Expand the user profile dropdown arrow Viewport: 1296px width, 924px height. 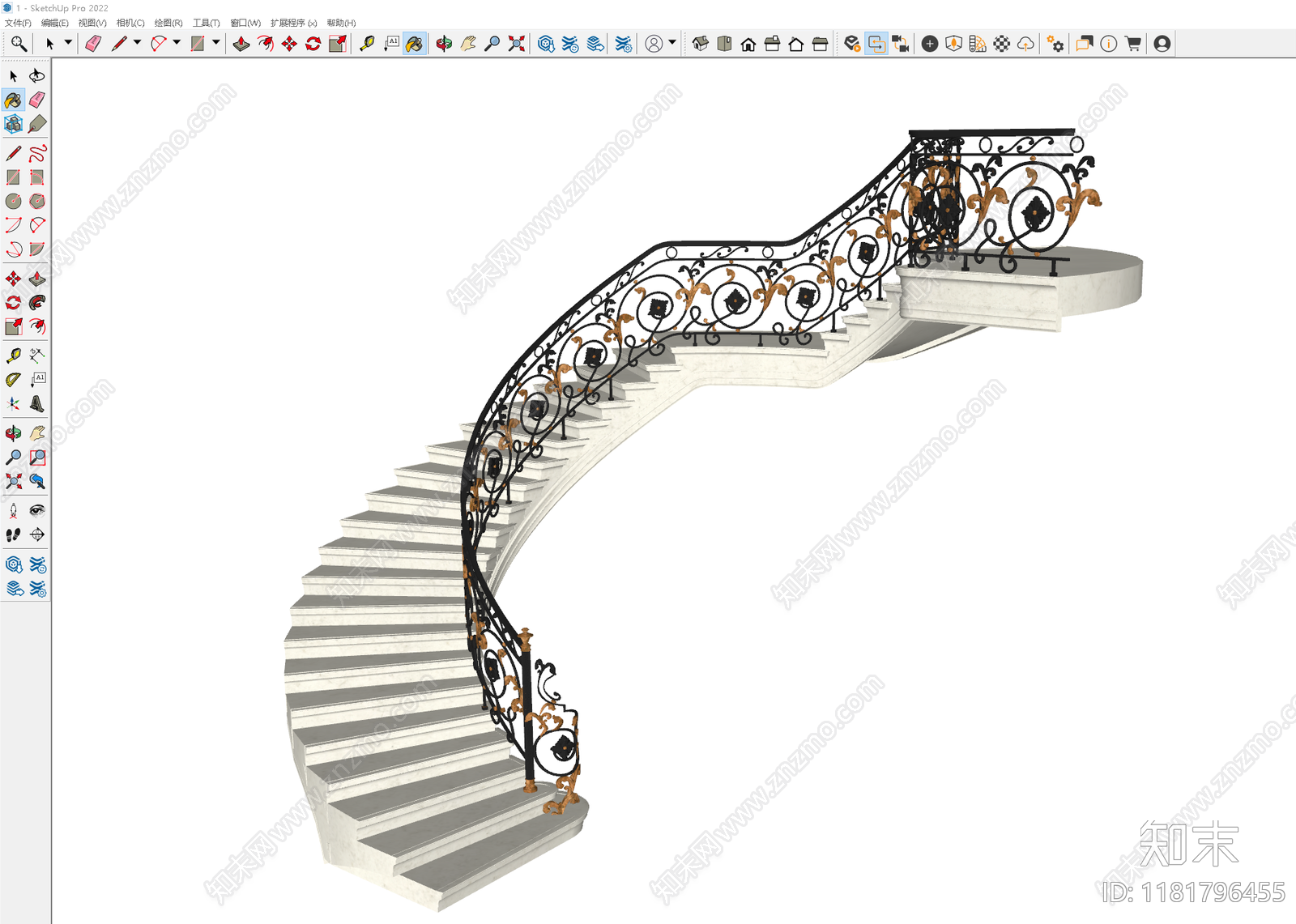coord(671,42)
